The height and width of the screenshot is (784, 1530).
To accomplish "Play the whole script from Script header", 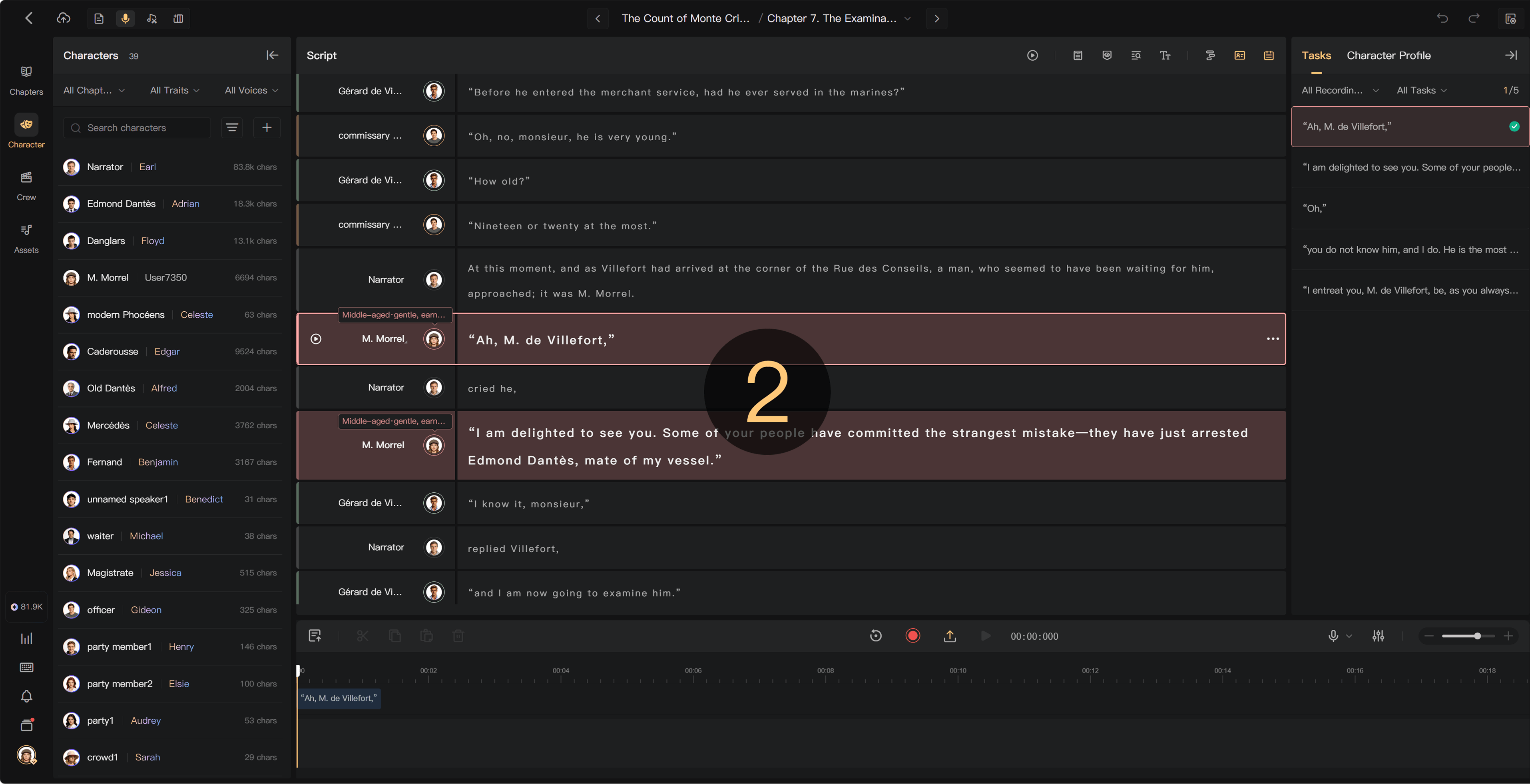I will pos(1032,55).
